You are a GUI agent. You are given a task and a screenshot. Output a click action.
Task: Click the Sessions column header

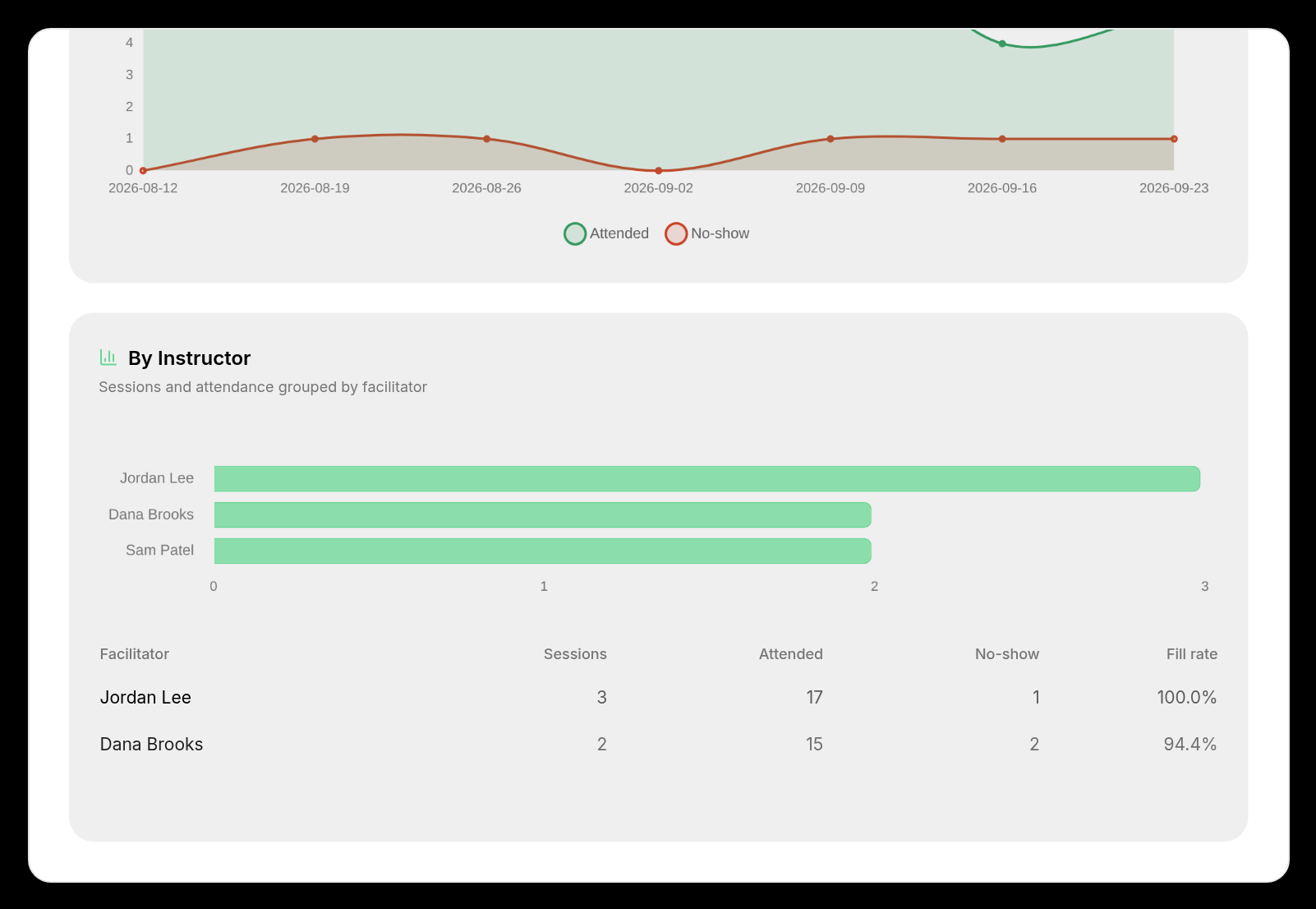click(x=575, y=654)
